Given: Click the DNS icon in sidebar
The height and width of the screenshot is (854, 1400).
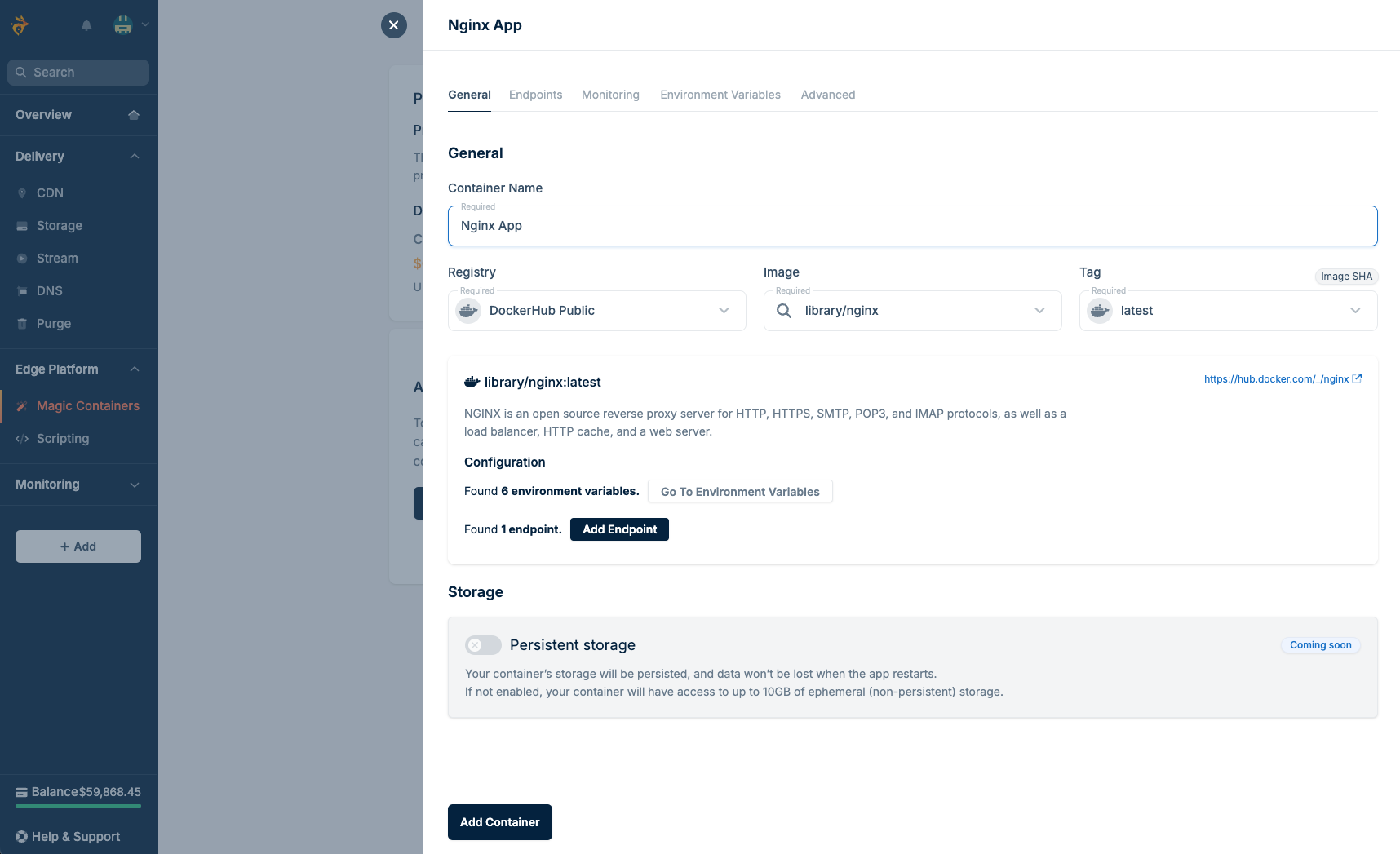Looking at the screenshot, I should 22,291.
